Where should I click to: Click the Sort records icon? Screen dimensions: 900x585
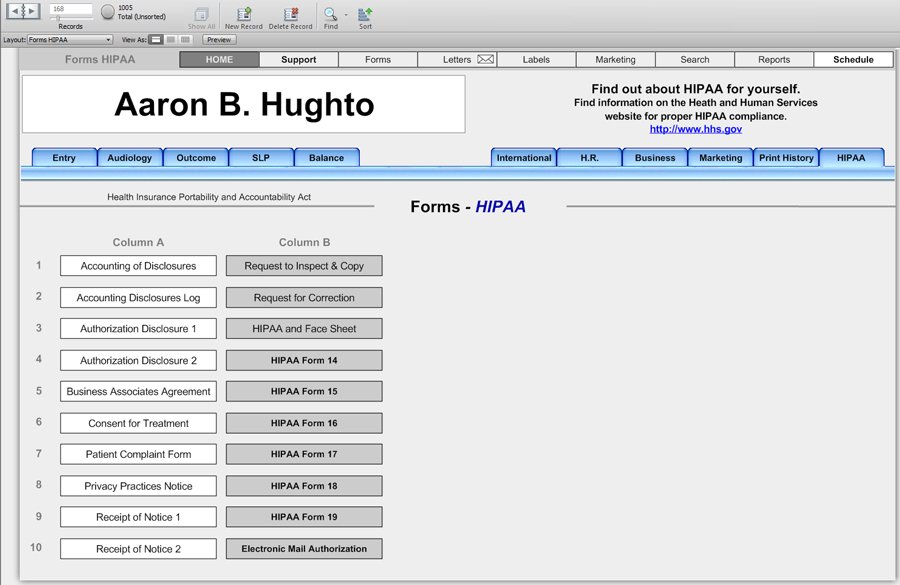pyautogui.click(x=365, y=14)
